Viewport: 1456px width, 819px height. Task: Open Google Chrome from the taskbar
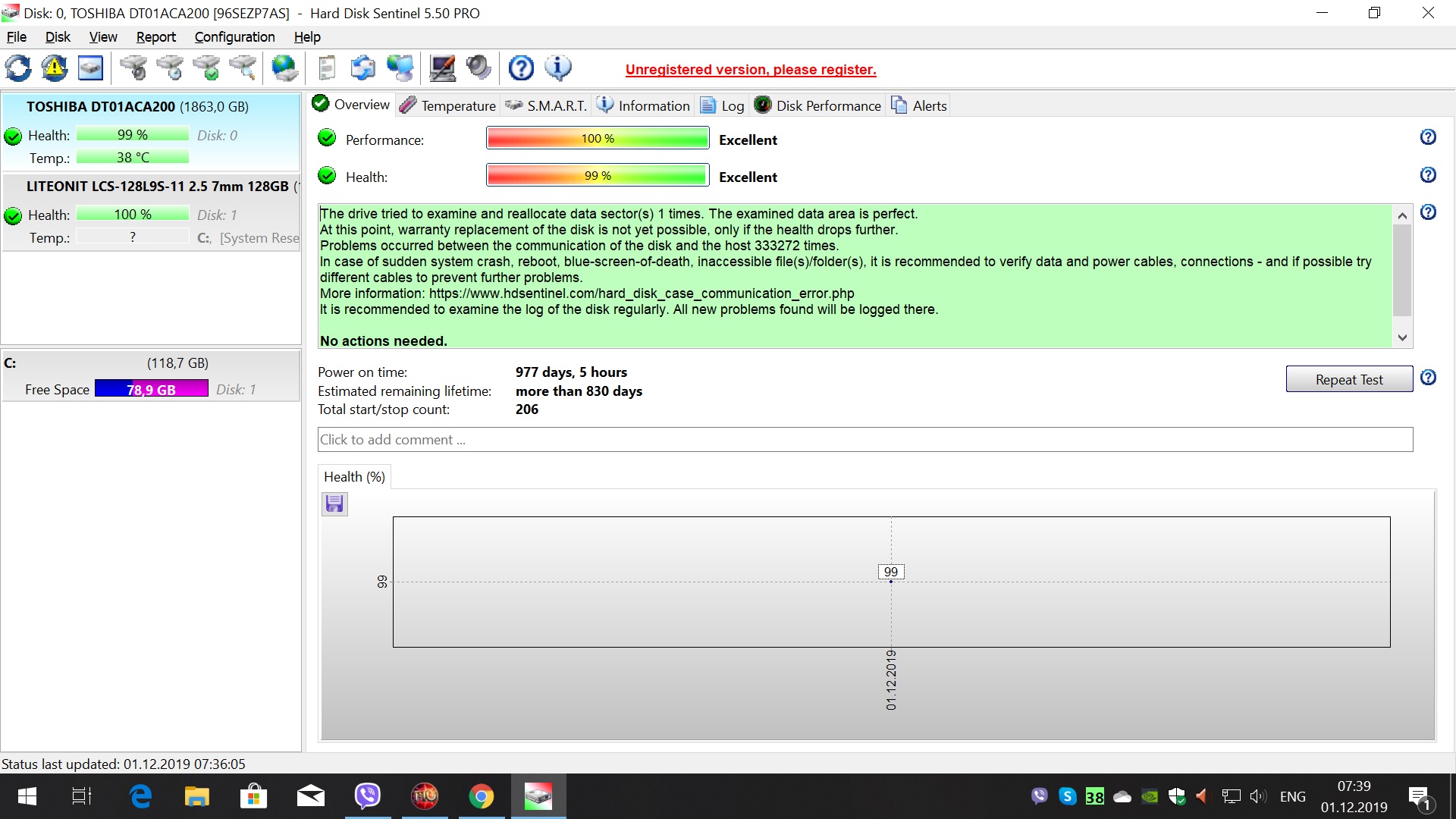click(481, 797)
